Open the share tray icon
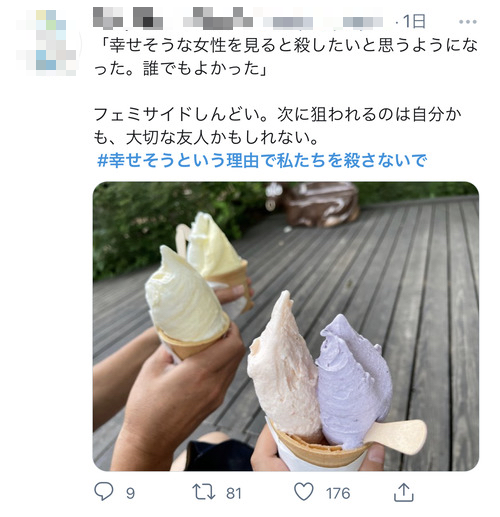The height and width of the screenshot is (517, 500). click(x=404, y=493)
